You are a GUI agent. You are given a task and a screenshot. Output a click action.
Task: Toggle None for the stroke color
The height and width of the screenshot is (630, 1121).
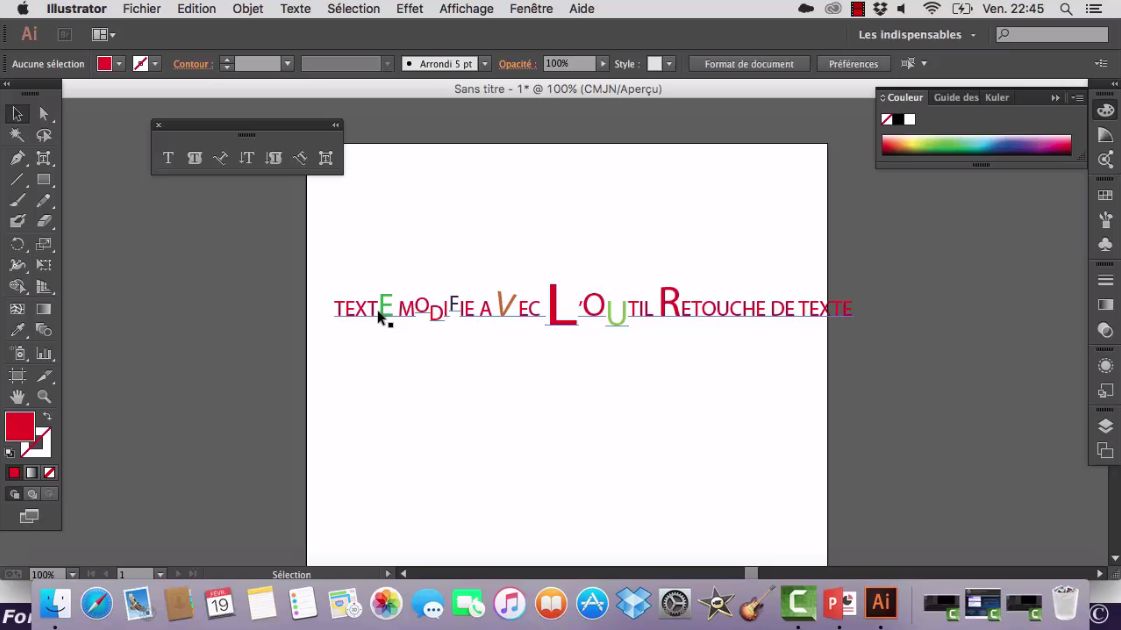48,472
